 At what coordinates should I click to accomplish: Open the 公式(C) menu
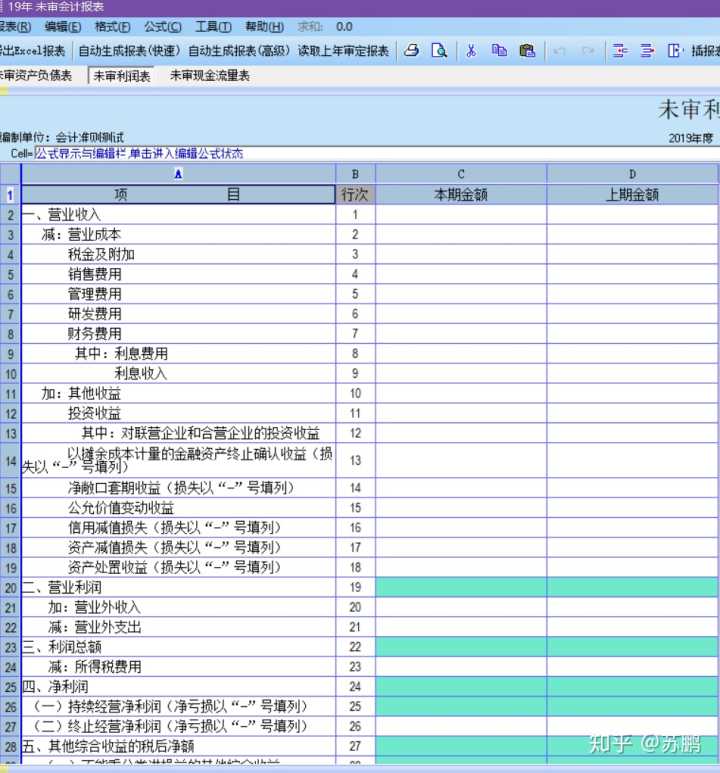click(163, 27)
